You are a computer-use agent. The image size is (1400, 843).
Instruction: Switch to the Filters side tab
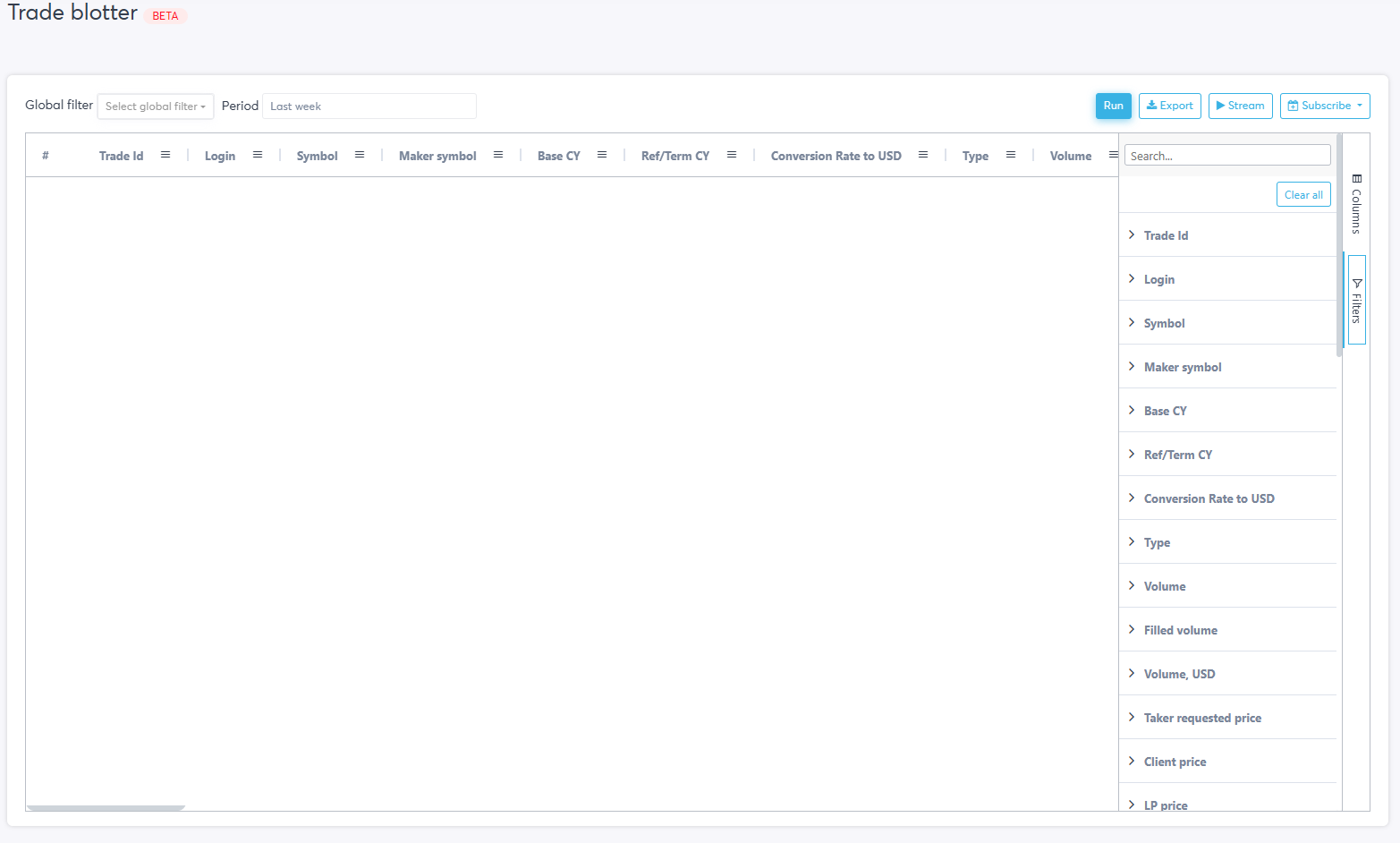point(1356,301)
